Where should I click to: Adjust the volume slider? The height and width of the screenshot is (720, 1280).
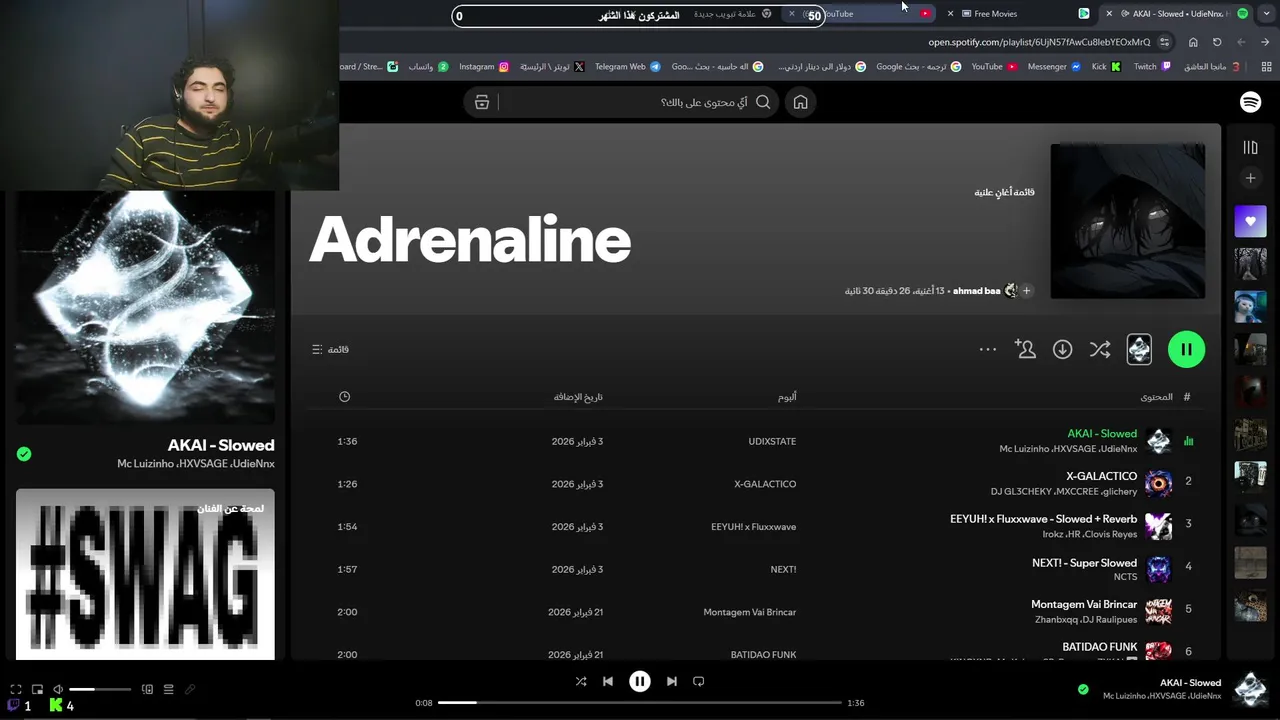point(100,689)
